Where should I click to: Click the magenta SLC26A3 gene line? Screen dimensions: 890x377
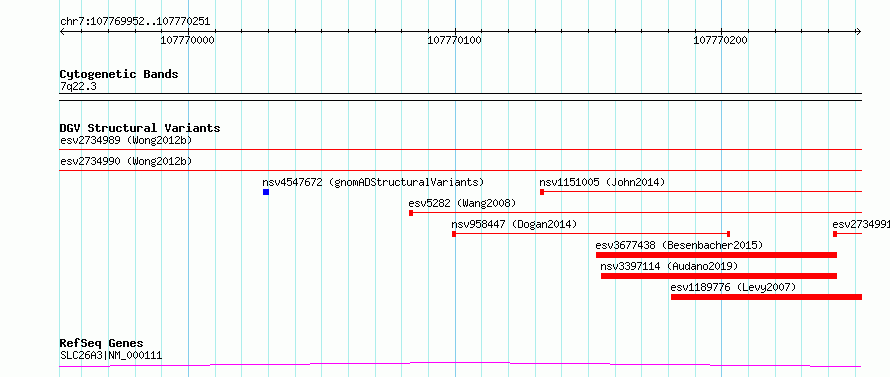pos(461,364)
